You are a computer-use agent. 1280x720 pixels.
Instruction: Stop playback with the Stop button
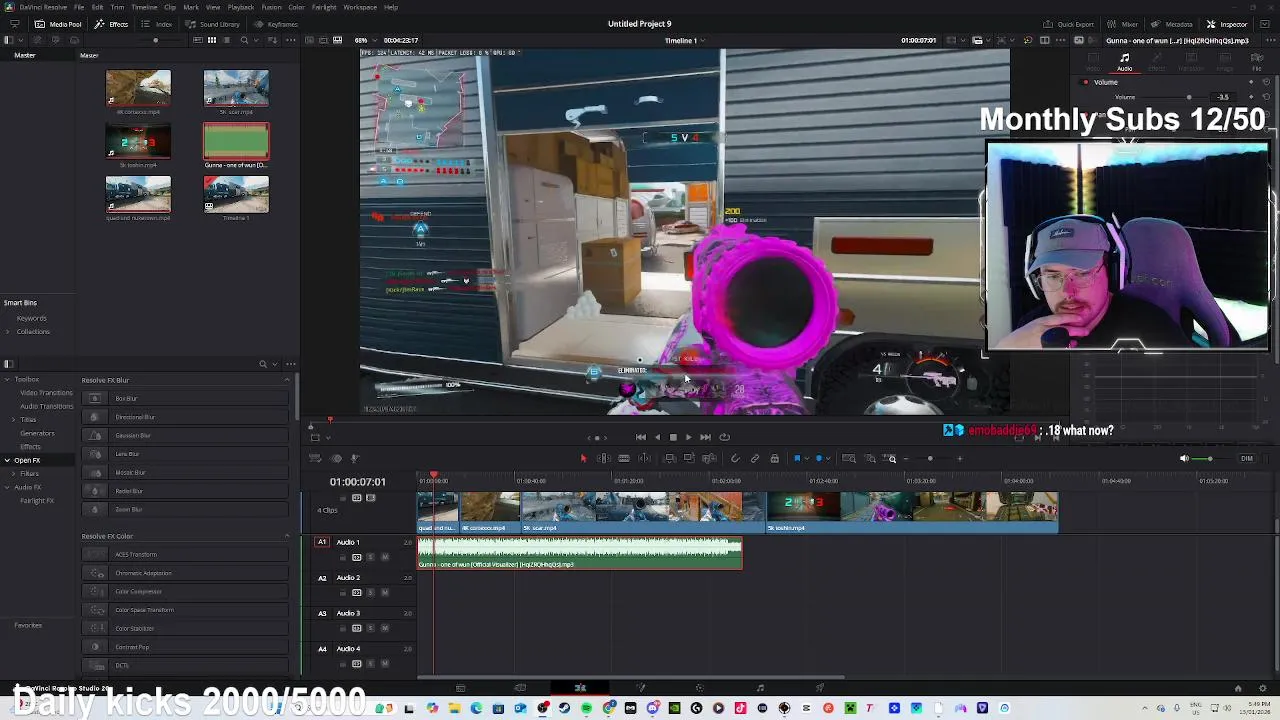pos(673,437)
